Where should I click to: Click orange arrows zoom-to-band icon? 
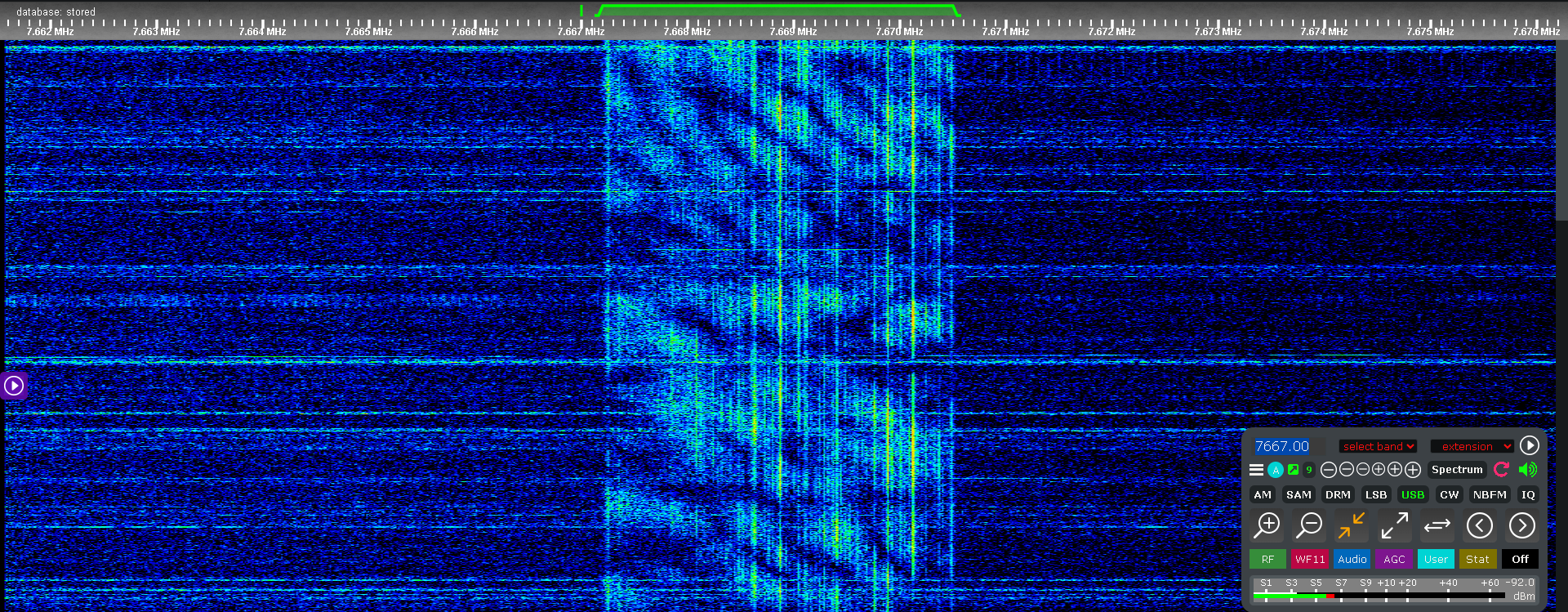(1352, 525)
